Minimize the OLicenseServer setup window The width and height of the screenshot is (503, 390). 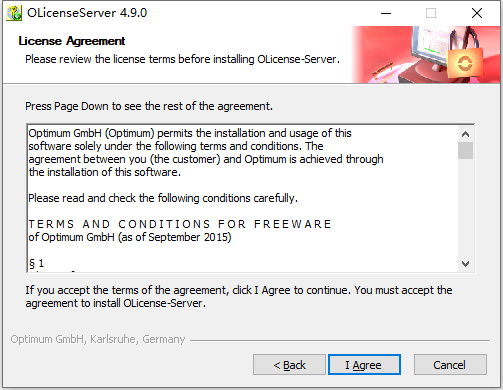(x=386, y=13)
